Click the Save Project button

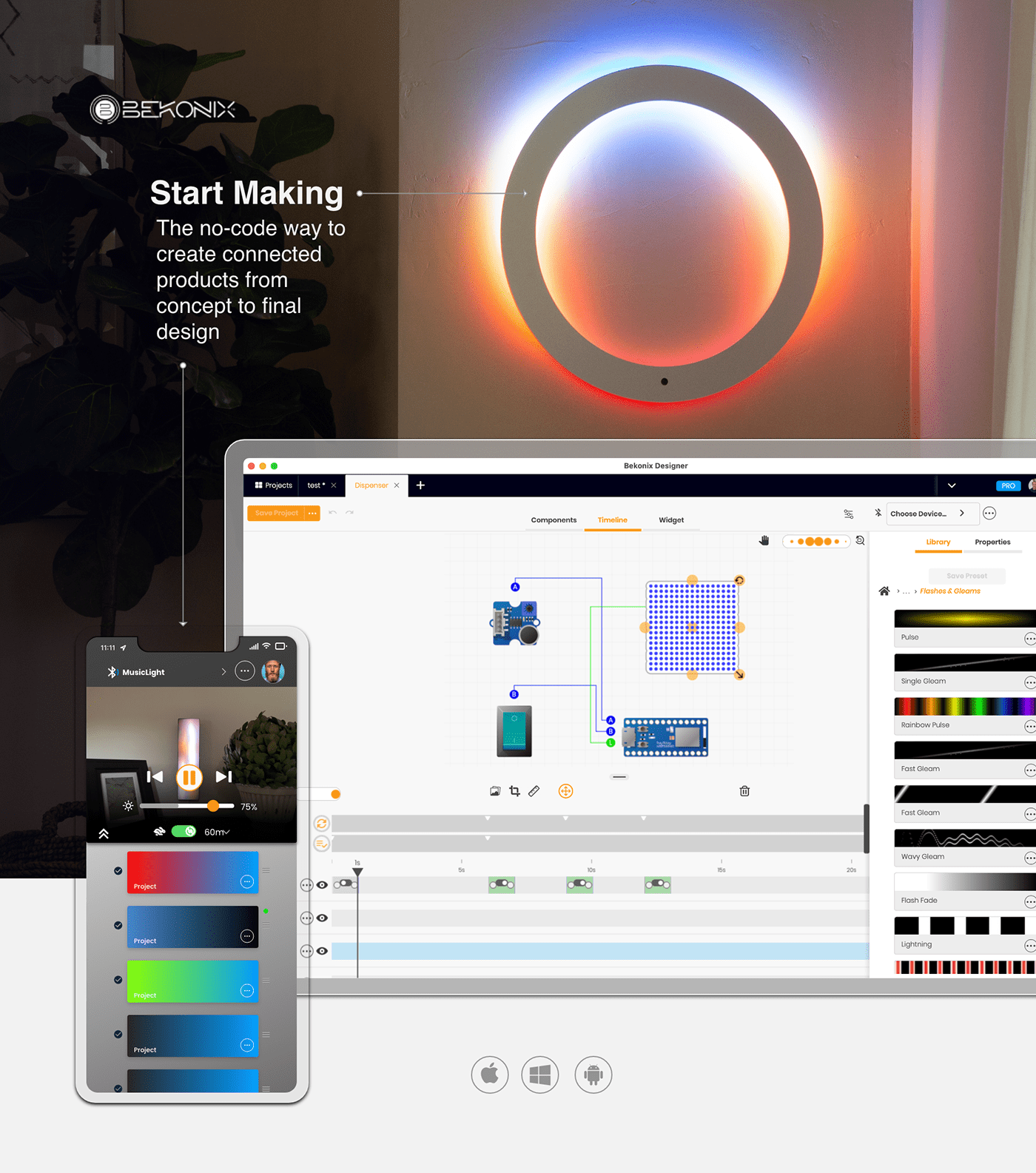click(276, 513)
